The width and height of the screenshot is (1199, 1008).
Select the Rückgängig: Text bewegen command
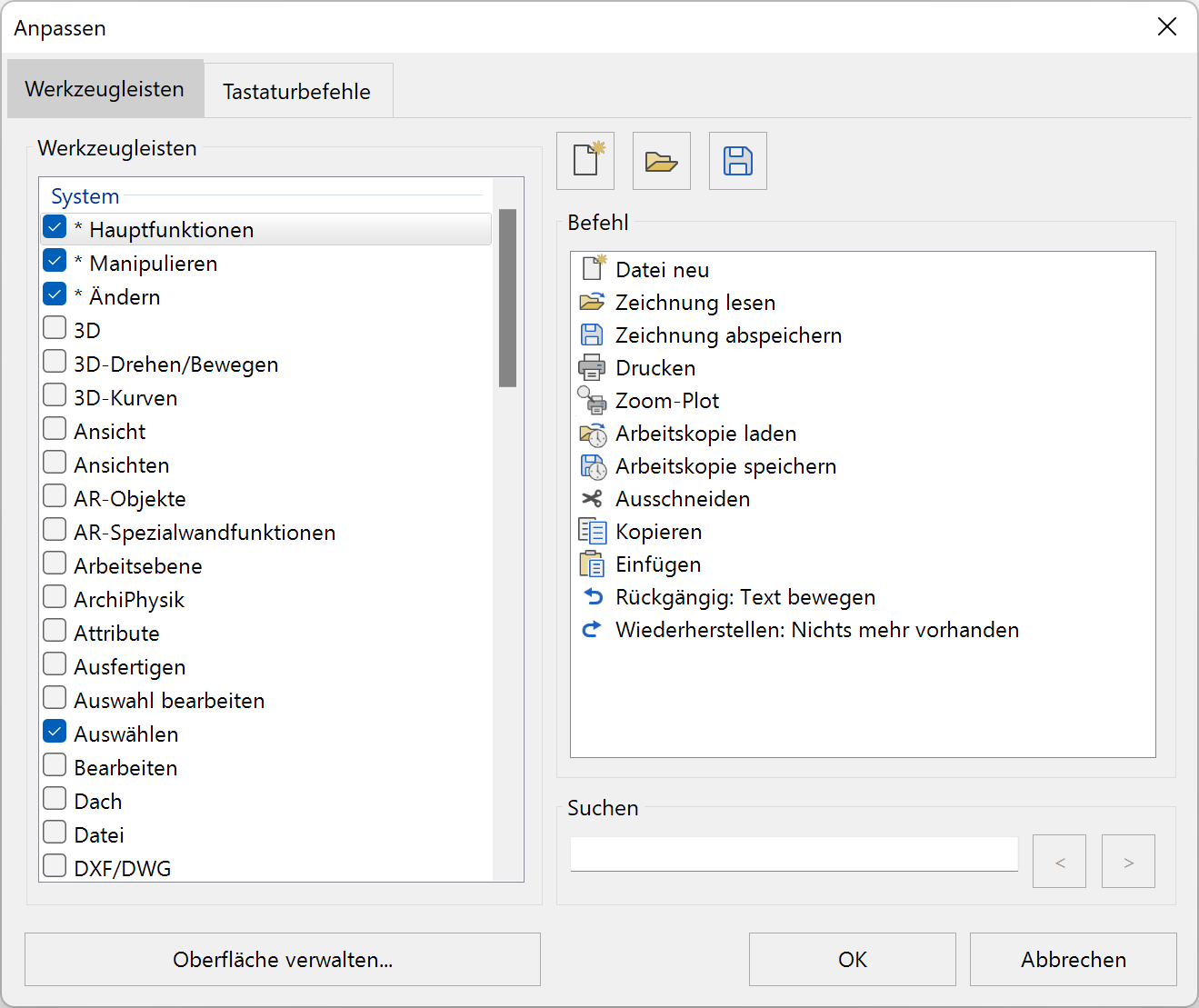pyautogui.click(x=745, y=596)
